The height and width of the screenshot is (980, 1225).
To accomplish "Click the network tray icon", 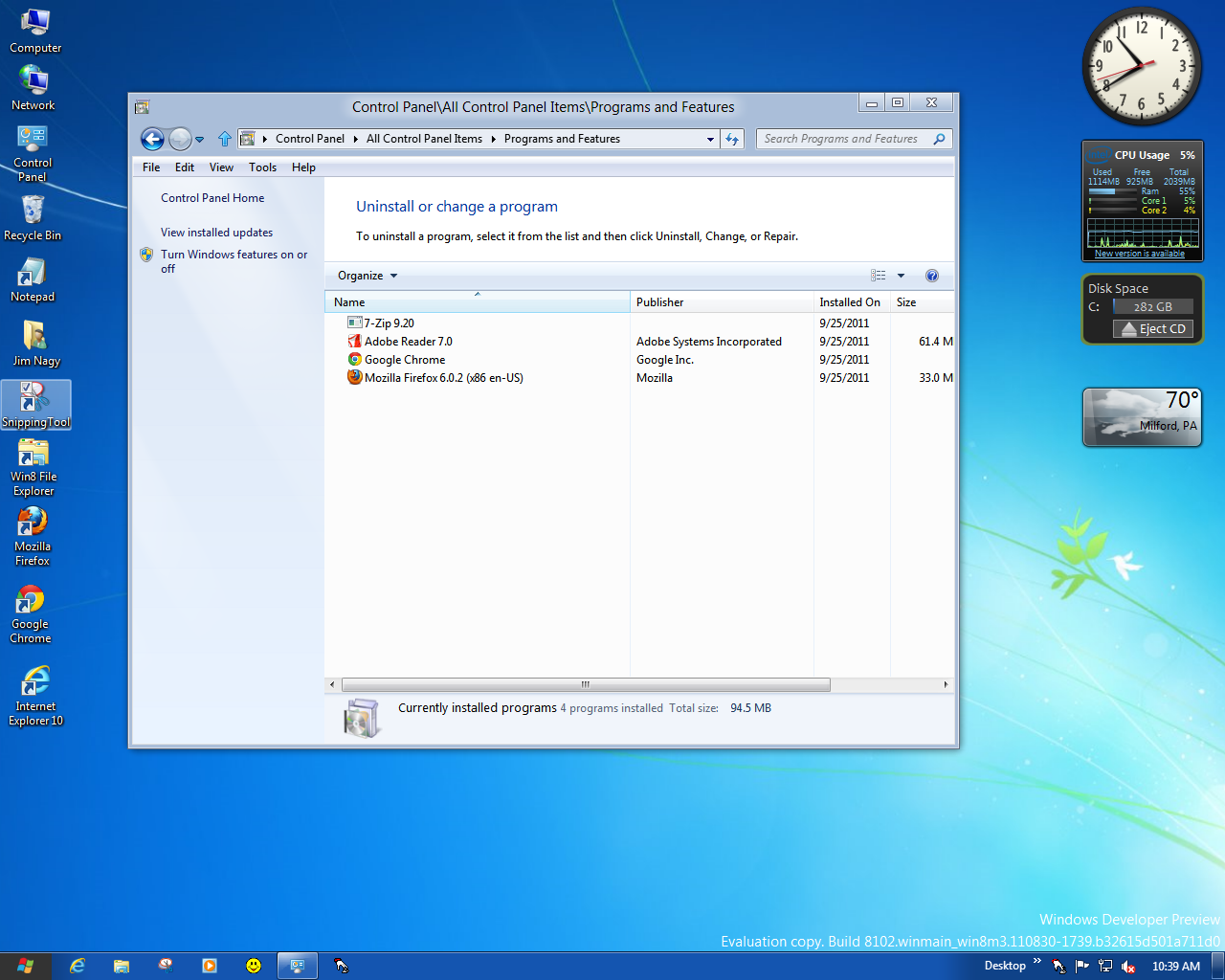I will pos(1105,967).
